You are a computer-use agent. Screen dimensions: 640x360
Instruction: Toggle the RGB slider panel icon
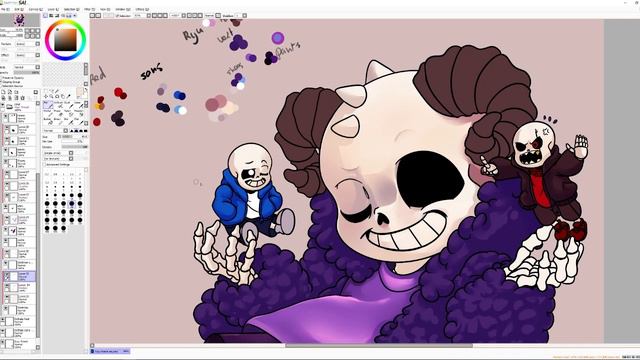[x=51, y=16]
